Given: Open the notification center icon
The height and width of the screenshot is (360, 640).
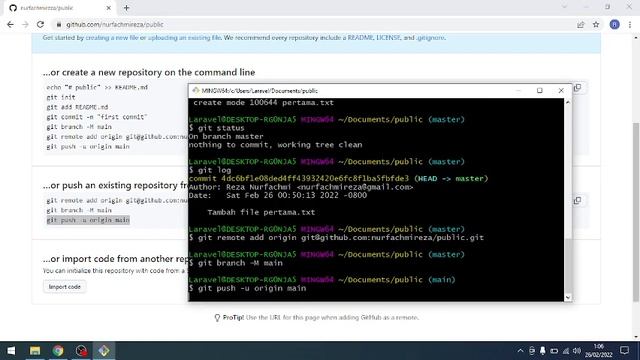Looking at the screenshot, I should tap(624, 351).
